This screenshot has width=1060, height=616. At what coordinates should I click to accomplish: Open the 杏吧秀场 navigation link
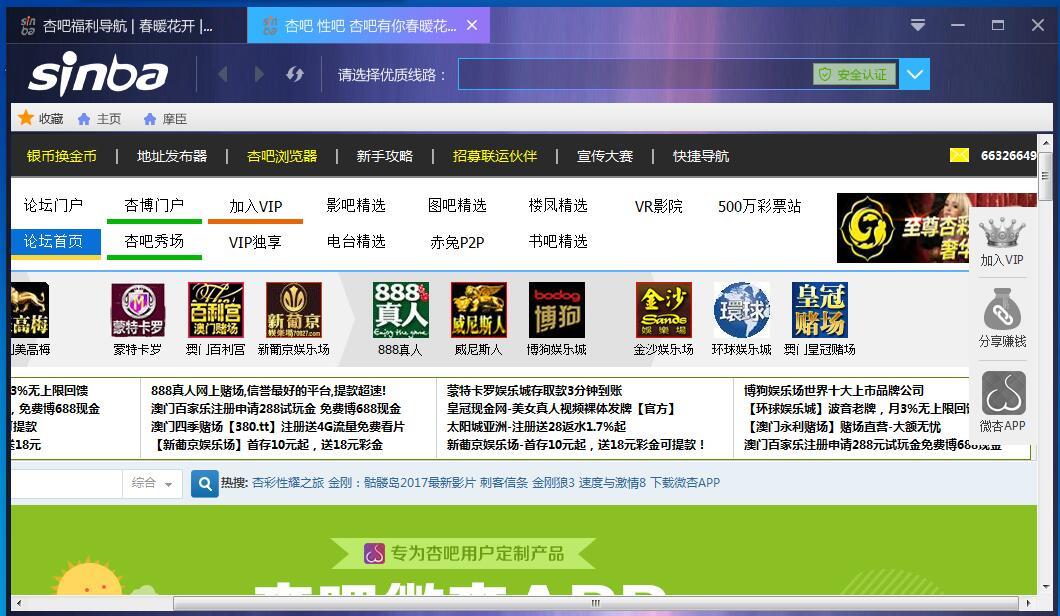(x=154, y=241)
